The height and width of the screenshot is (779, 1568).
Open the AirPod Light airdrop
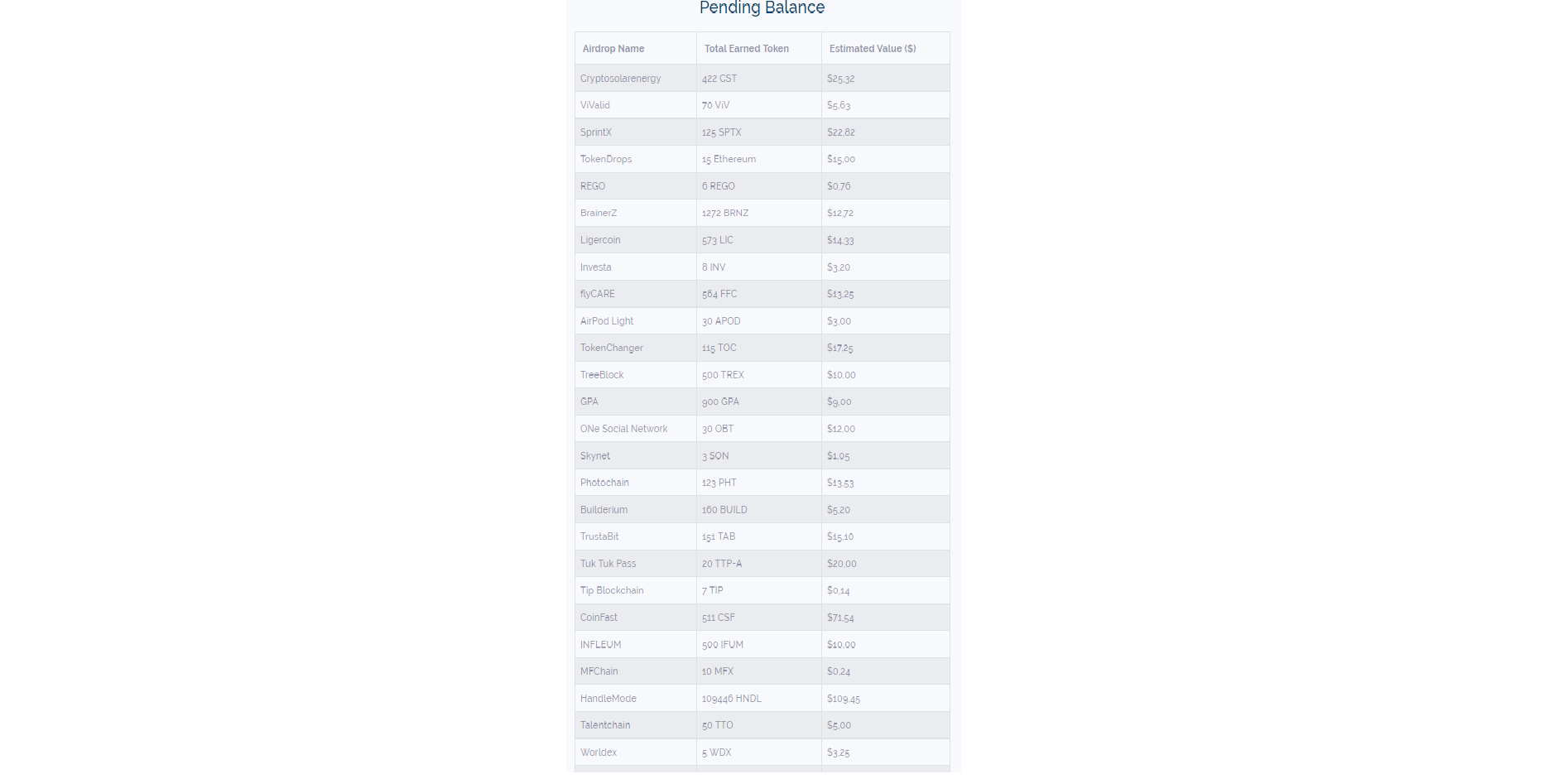pyautogui.click(x=606, y=321)
